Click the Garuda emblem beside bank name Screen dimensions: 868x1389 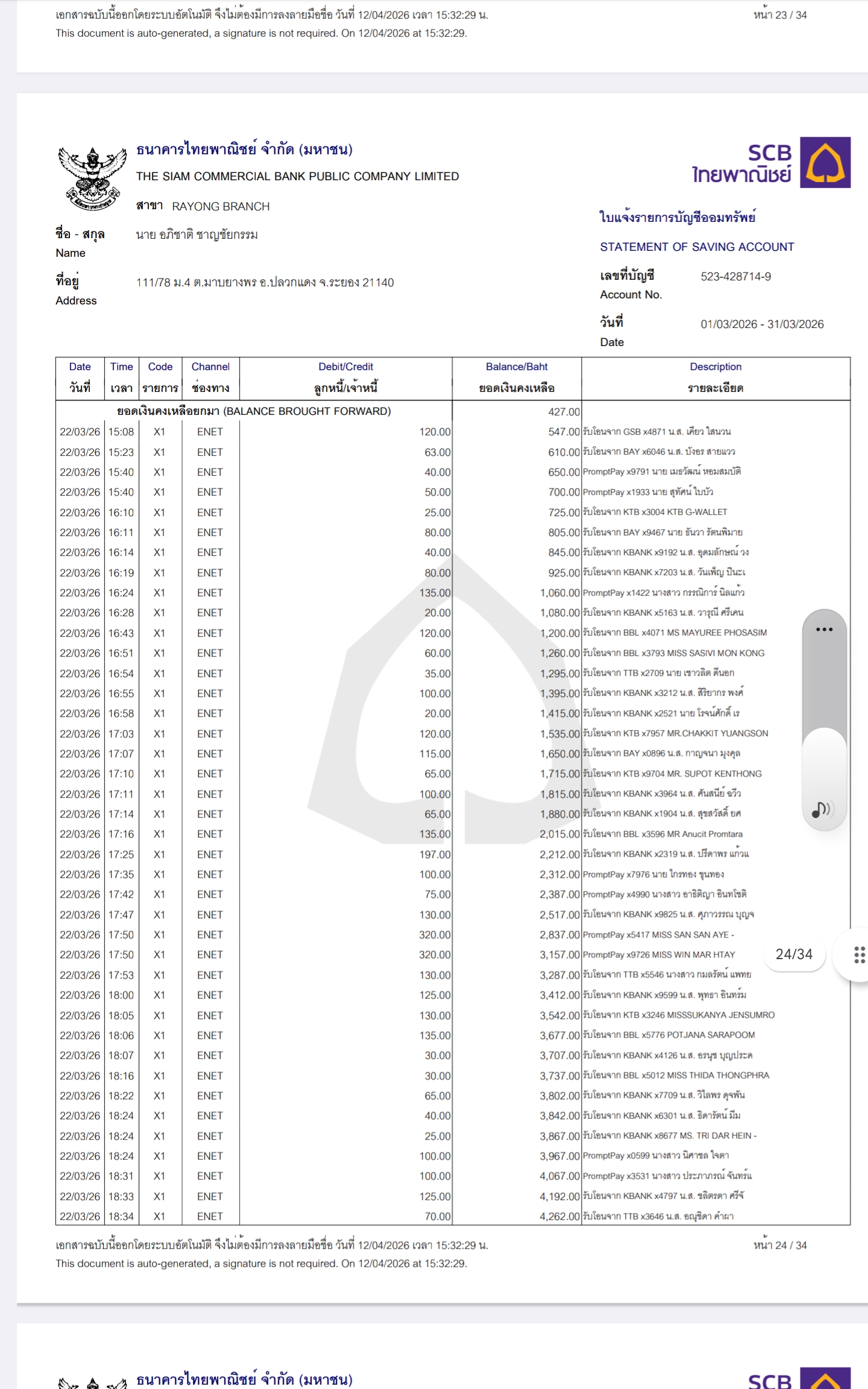(x=92, y=178)
